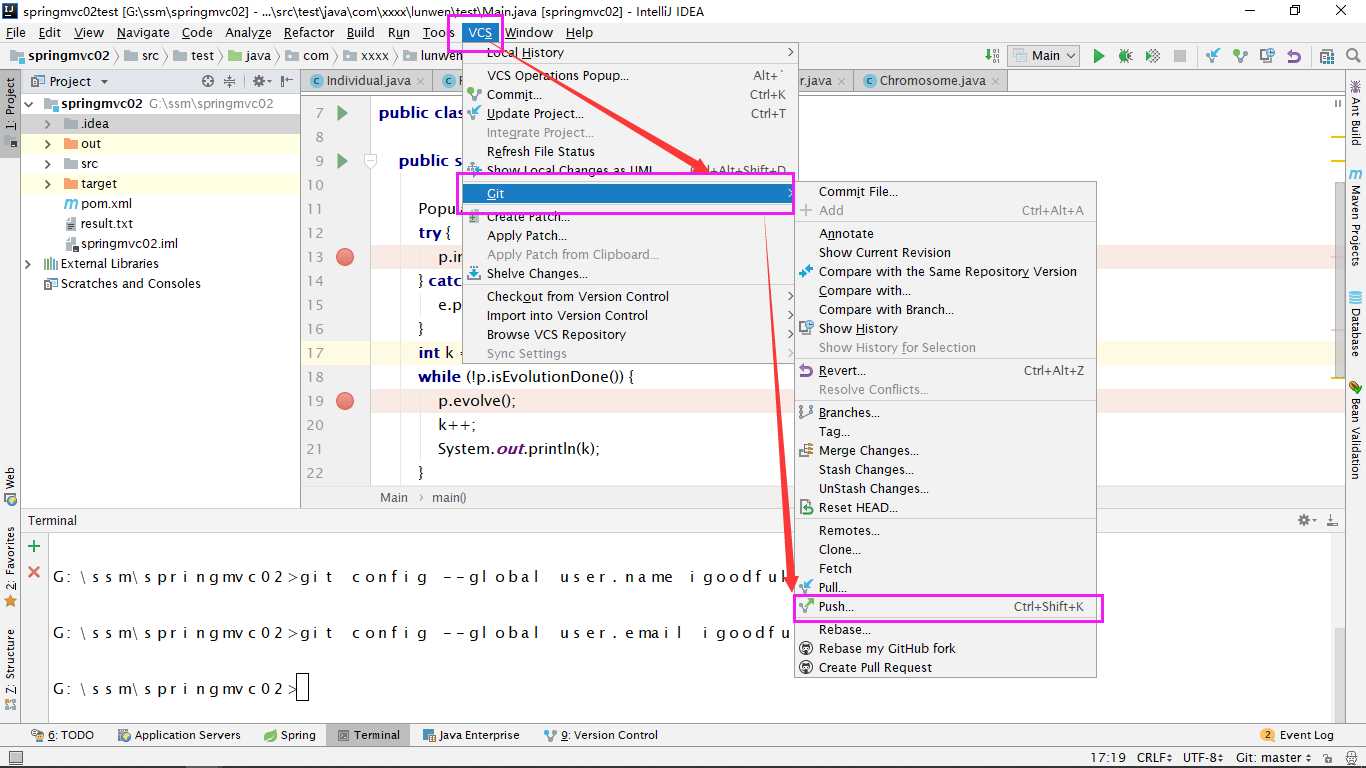Close the terminal session with the red X
Viewport: 1366px width, 768px height.
click(x=34, y=572)
